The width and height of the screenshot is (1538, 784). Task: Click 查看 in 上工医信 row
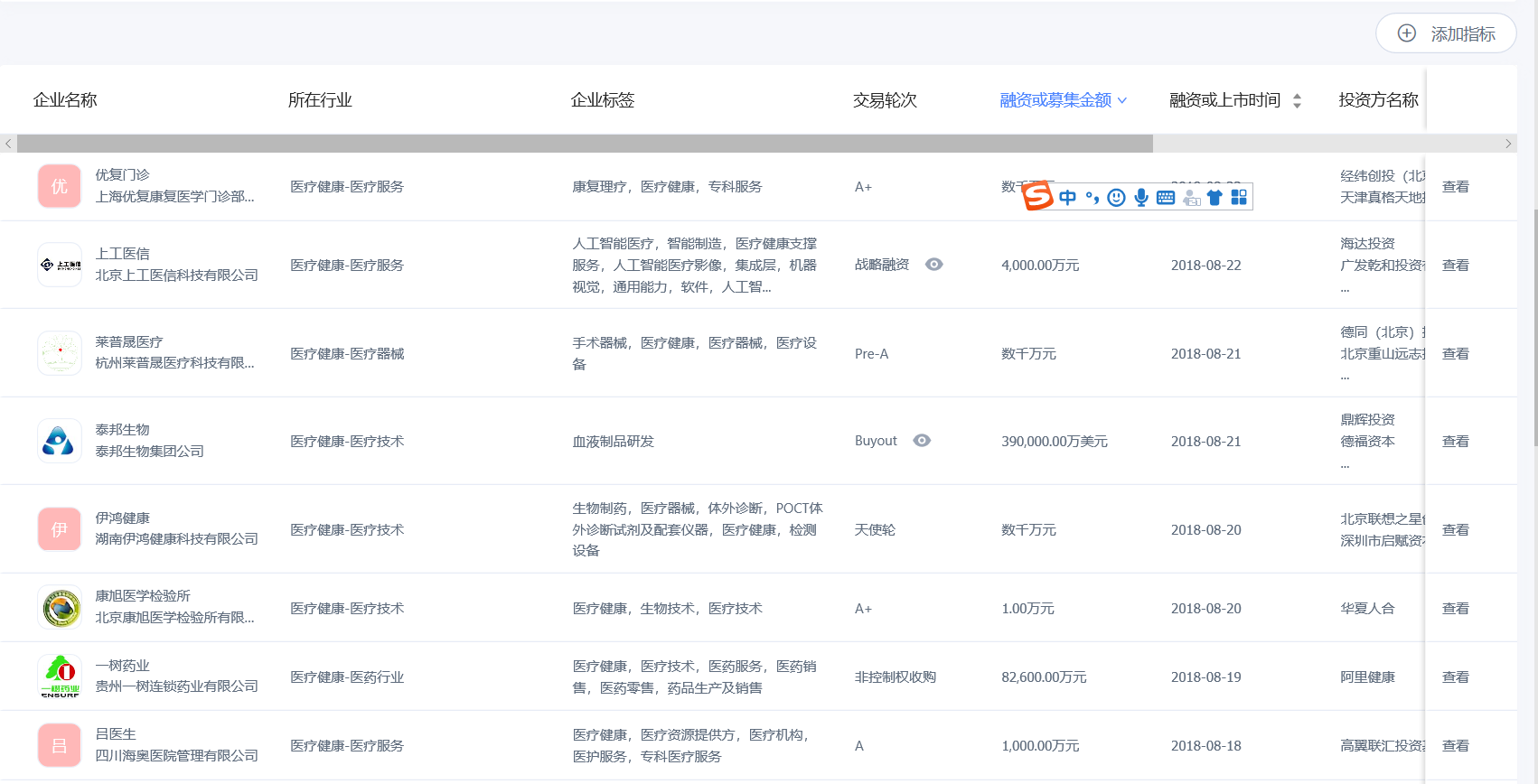click(1455, 265)
